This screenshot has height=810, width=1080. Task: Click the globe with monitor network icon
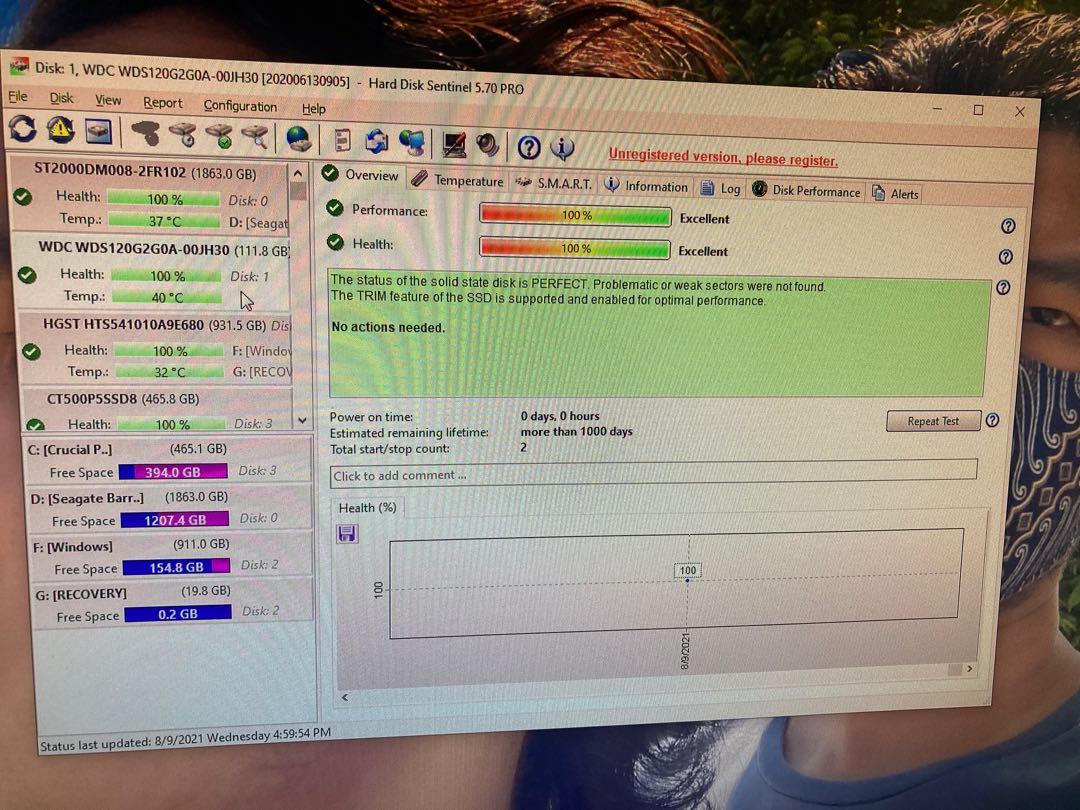tap(413, 143)
